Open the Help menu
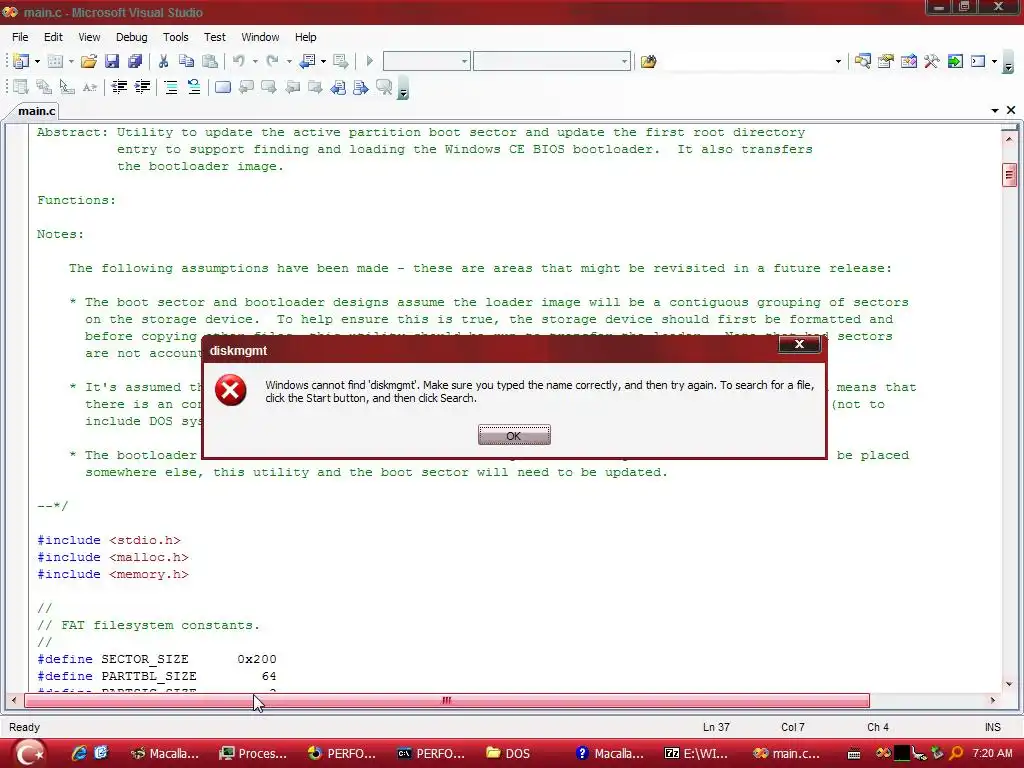Viewport: 1024px width, 768px height. [x=305, y=37]
